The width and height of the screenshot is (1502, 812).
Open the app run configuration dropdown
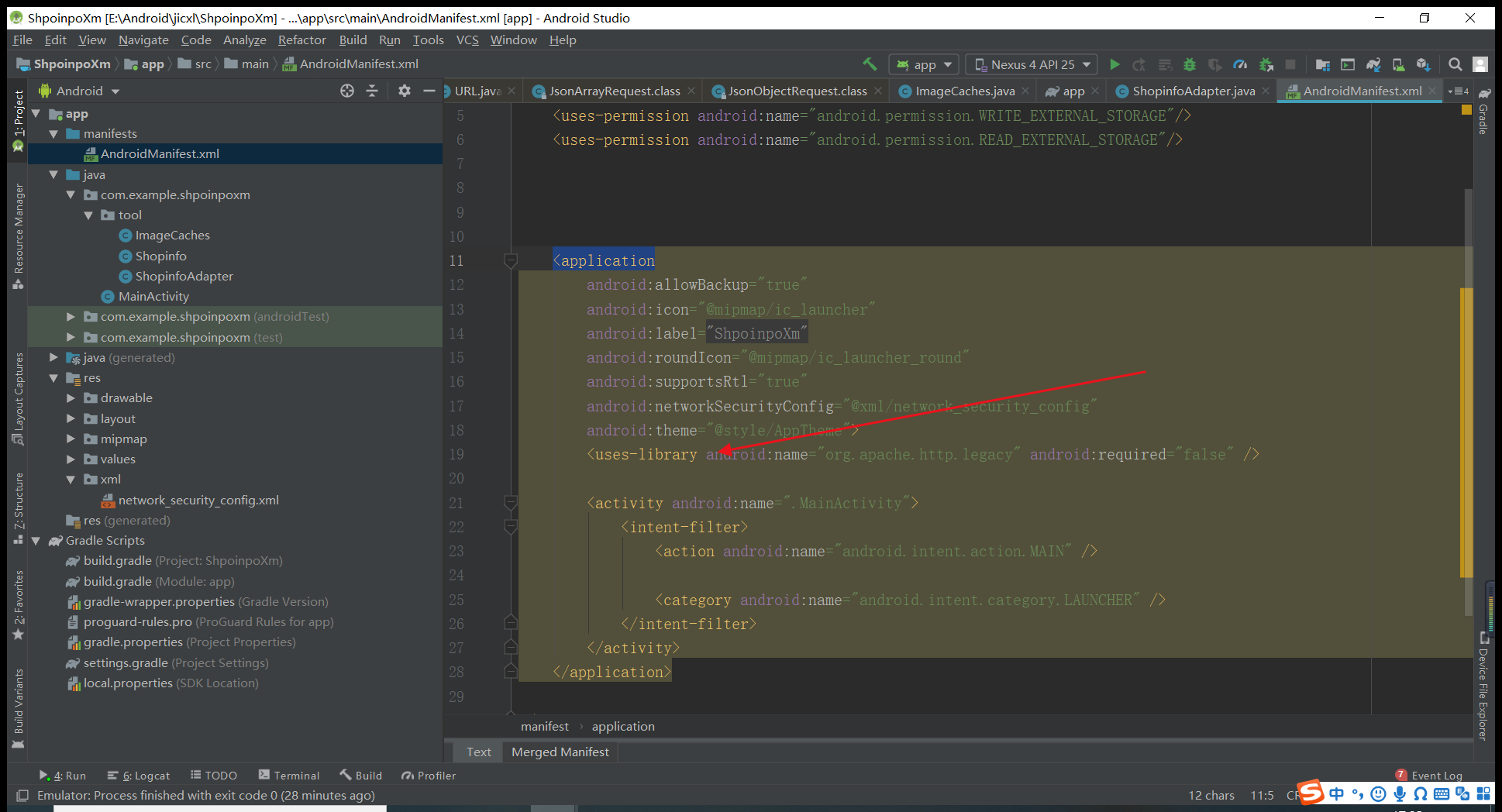click(x=925, y=64)
